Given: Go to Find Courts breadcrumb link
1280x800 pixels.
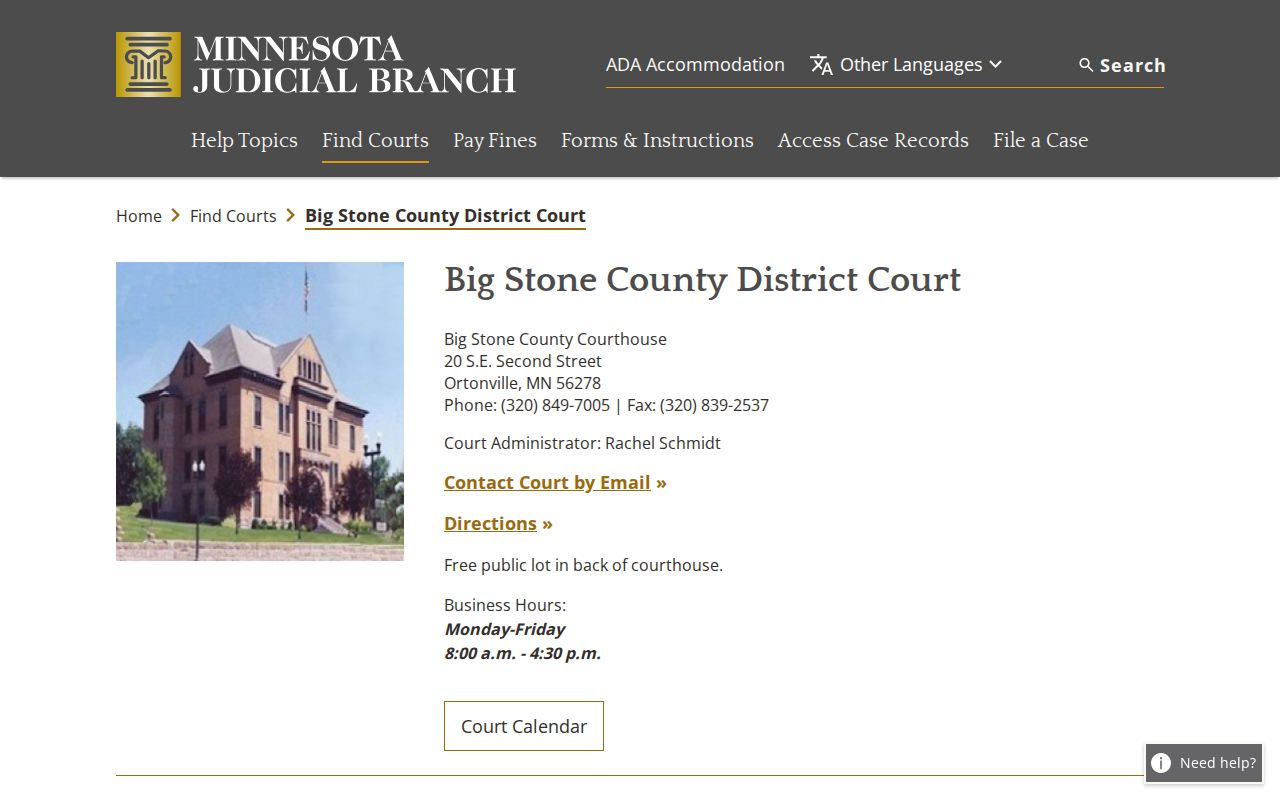Looking at the screenshot, I should 233,216.
